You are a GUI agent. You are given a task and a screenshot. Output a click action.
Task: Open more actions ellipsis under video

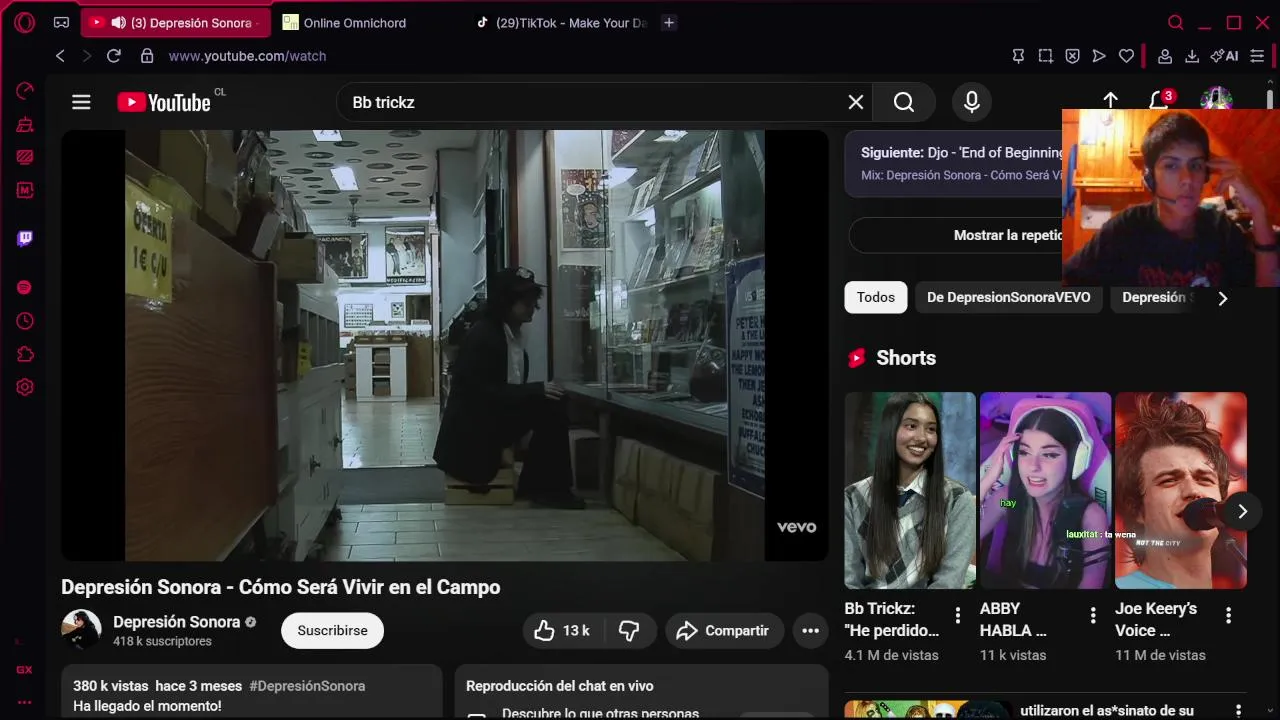810,630
